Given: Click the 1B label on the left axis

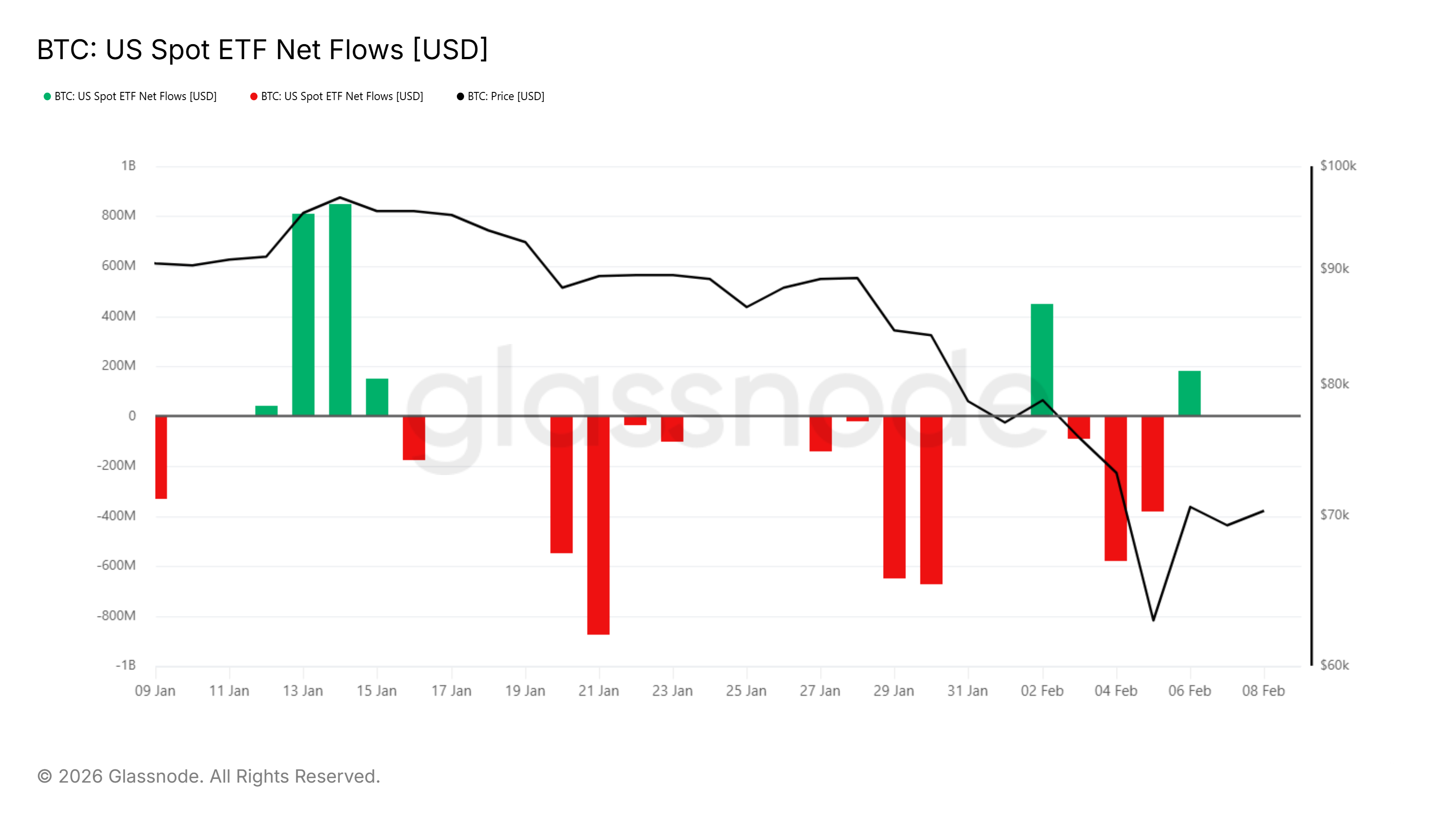Looking at the screenshot, I should (x=128, y=166).
